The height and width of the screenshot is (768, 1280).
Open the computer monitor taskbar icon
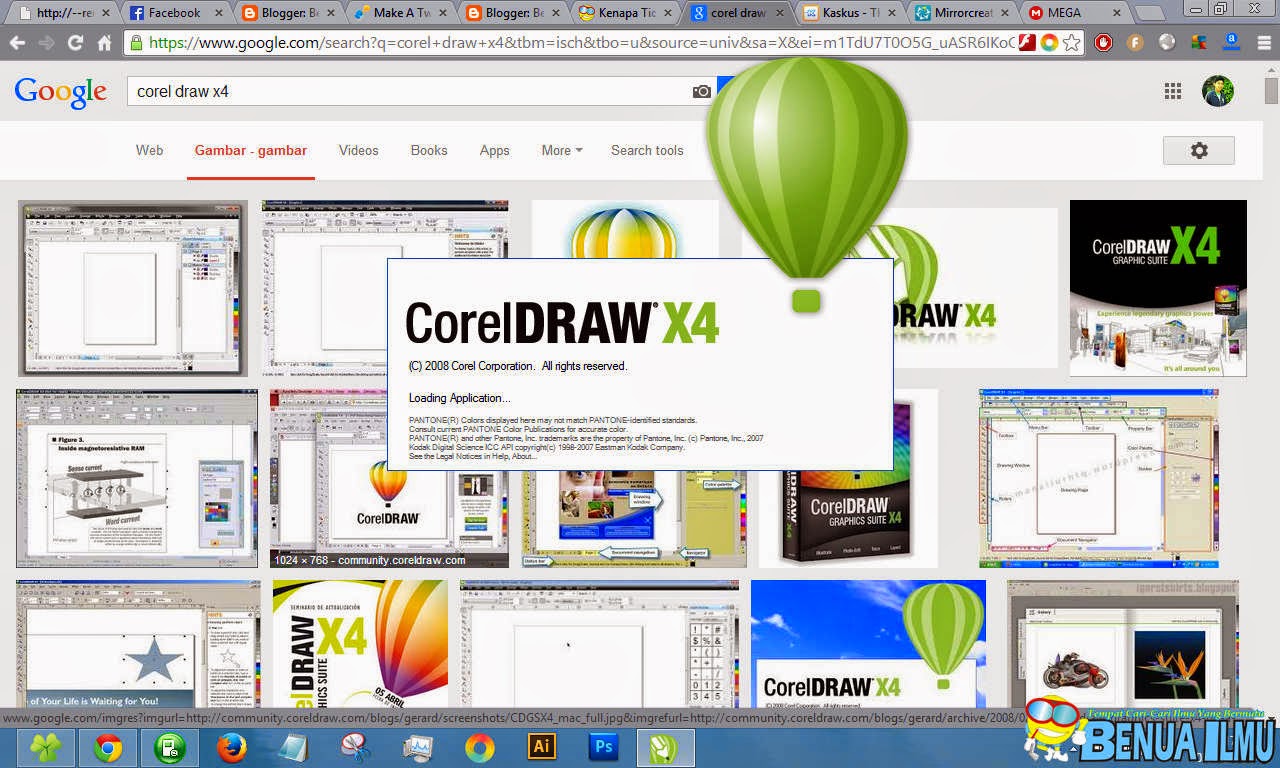coord(418,748)
